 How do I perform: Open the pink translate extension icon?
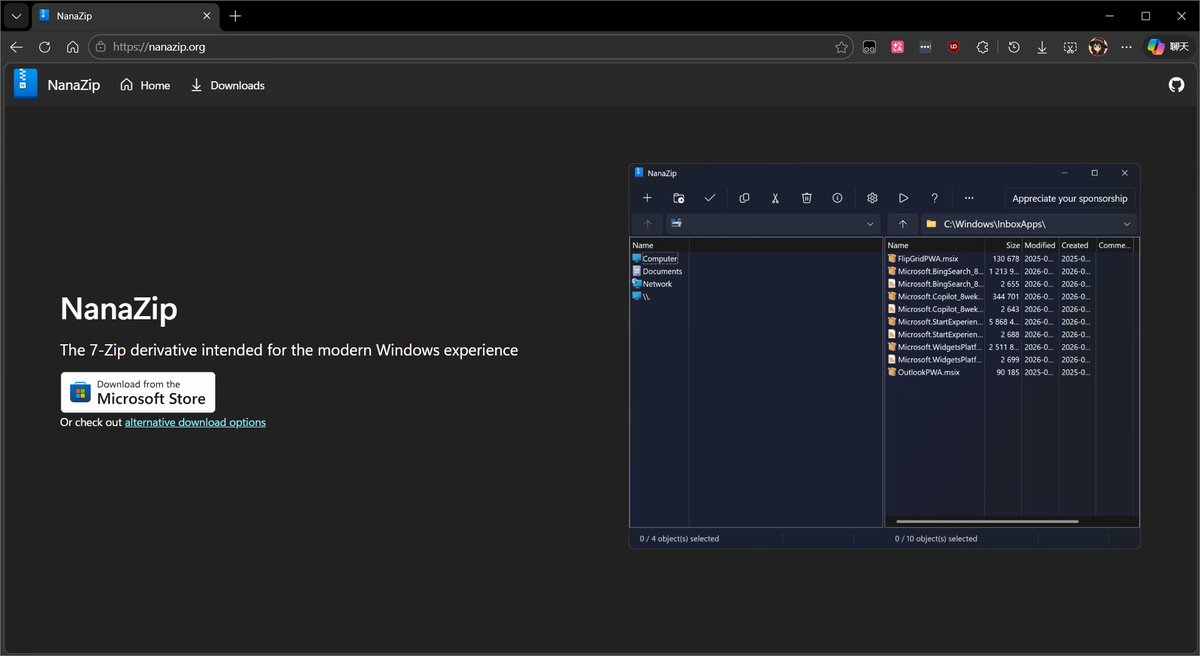(x=898, y=47)
